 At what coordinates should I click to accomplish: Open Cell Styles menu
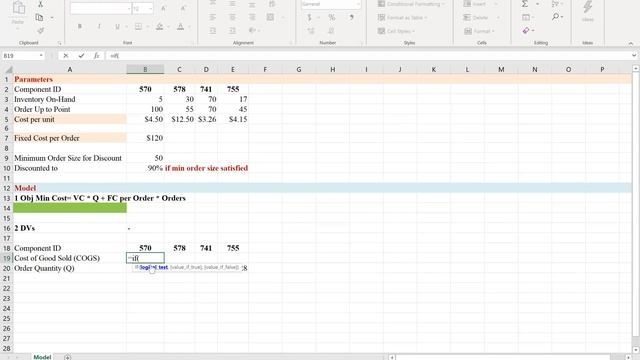(396, 31)
